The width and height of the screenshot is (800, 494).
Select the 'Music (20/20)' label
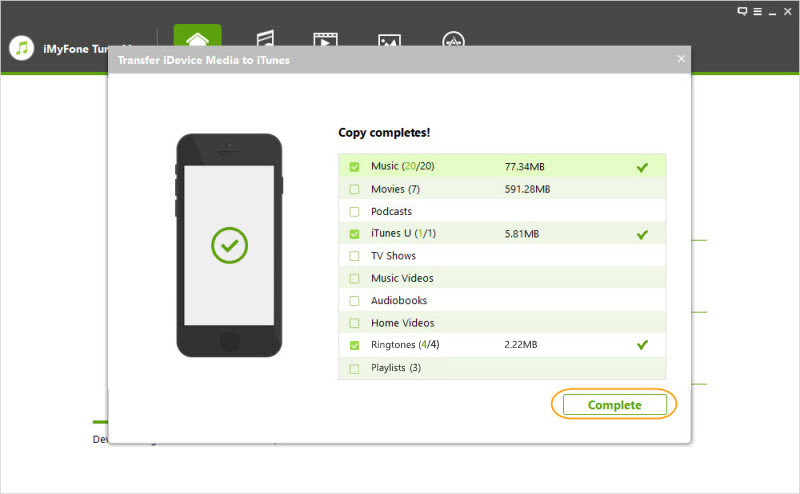[403, 166]
